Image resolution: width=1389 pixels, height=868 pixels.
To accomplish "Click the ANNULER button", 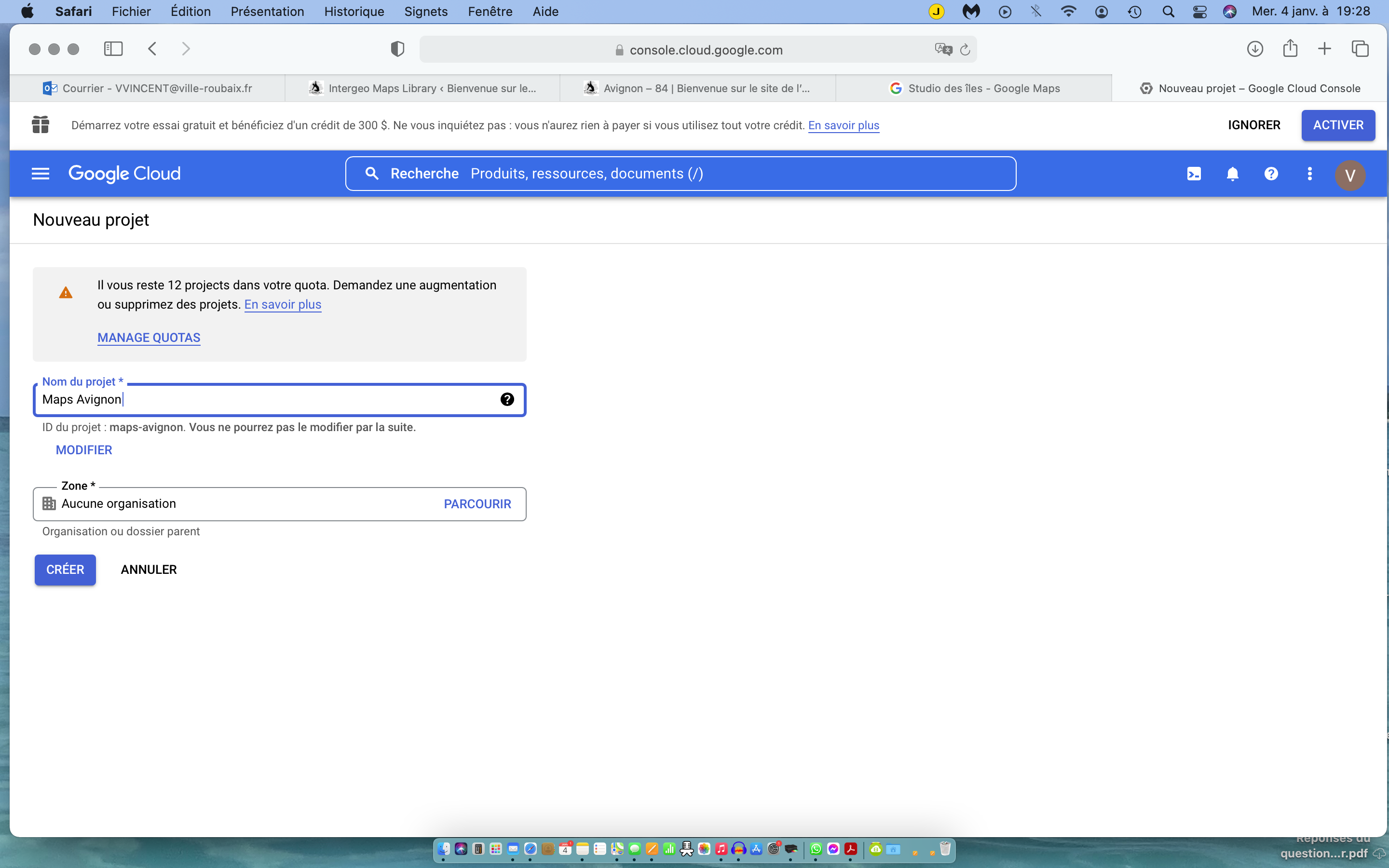I will 149,570.
